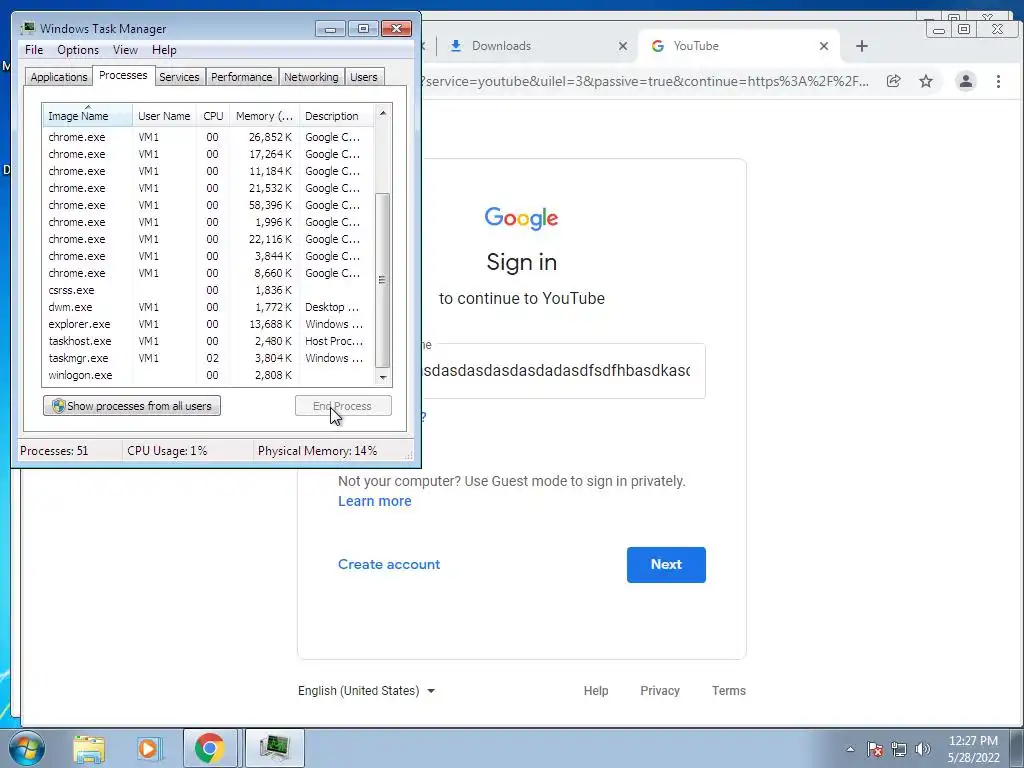
Task: Open the Help menu in Task Manager
Action: point(164,50)
